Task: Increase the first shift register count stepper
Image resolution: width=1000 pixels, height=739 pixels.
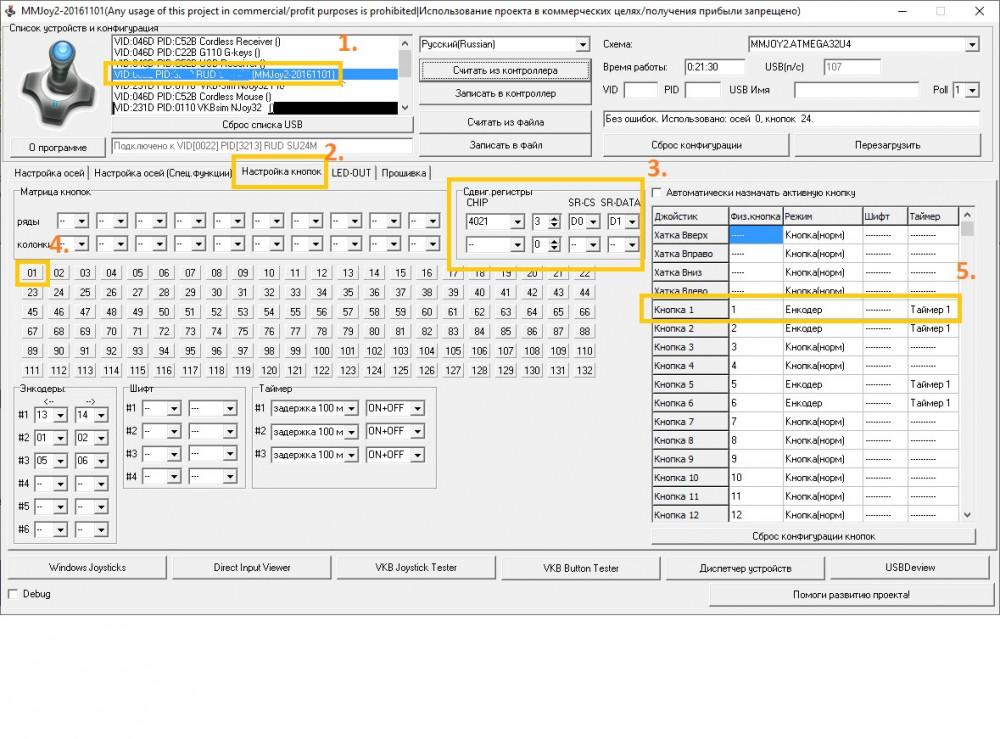Action: [553, 218]
